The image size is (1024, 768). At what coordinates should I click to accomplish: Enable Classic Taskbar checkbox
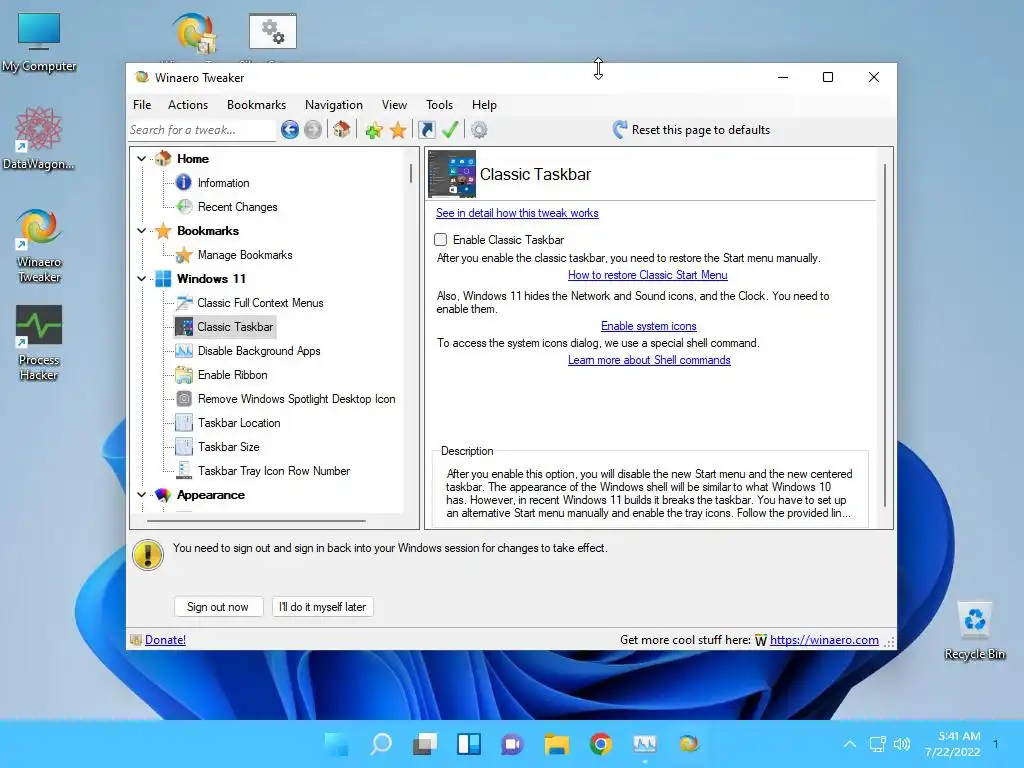[441, 240]
